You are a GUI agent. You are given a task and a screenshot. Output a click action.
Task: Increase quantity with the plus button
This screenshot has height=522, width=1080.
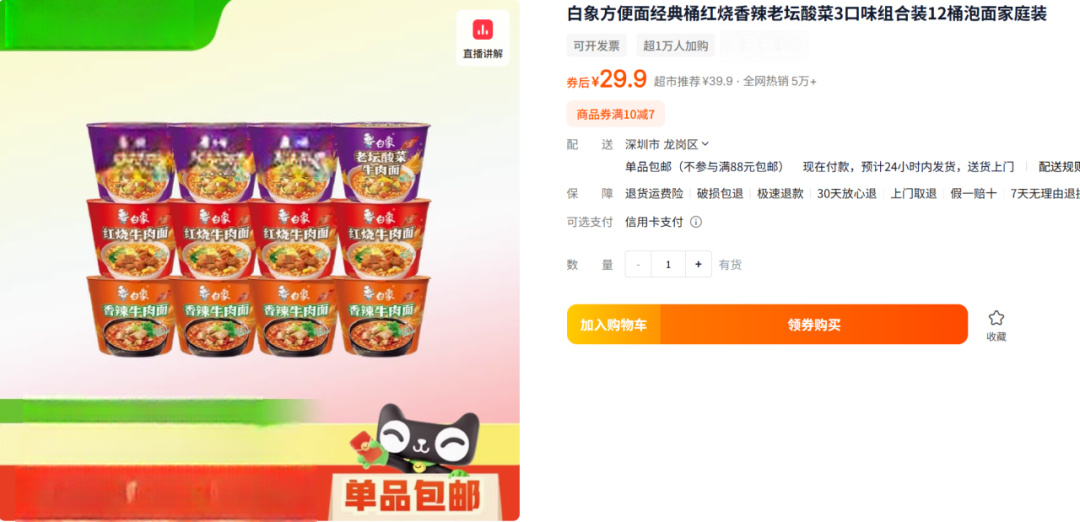click(x=698, y=264)
